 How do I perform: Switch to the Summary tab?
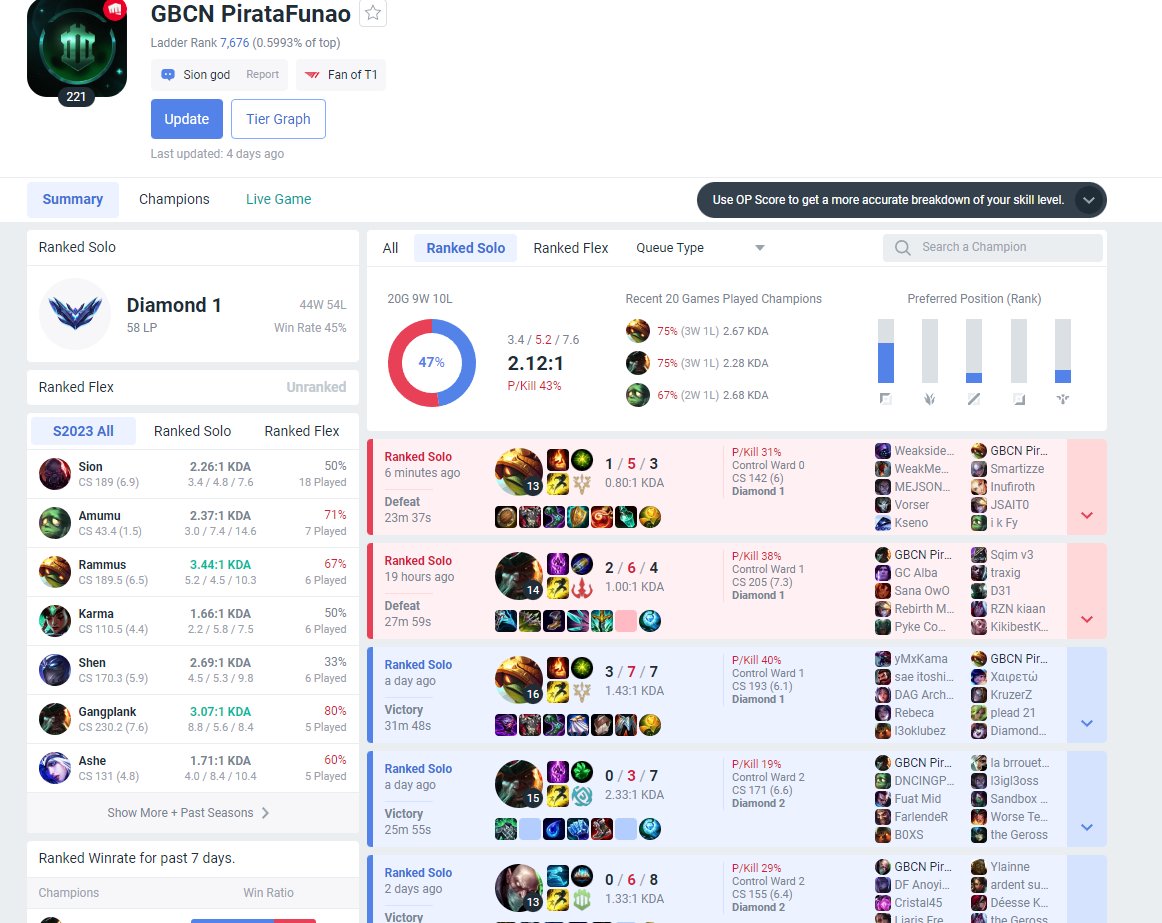[x=73, y=199]
